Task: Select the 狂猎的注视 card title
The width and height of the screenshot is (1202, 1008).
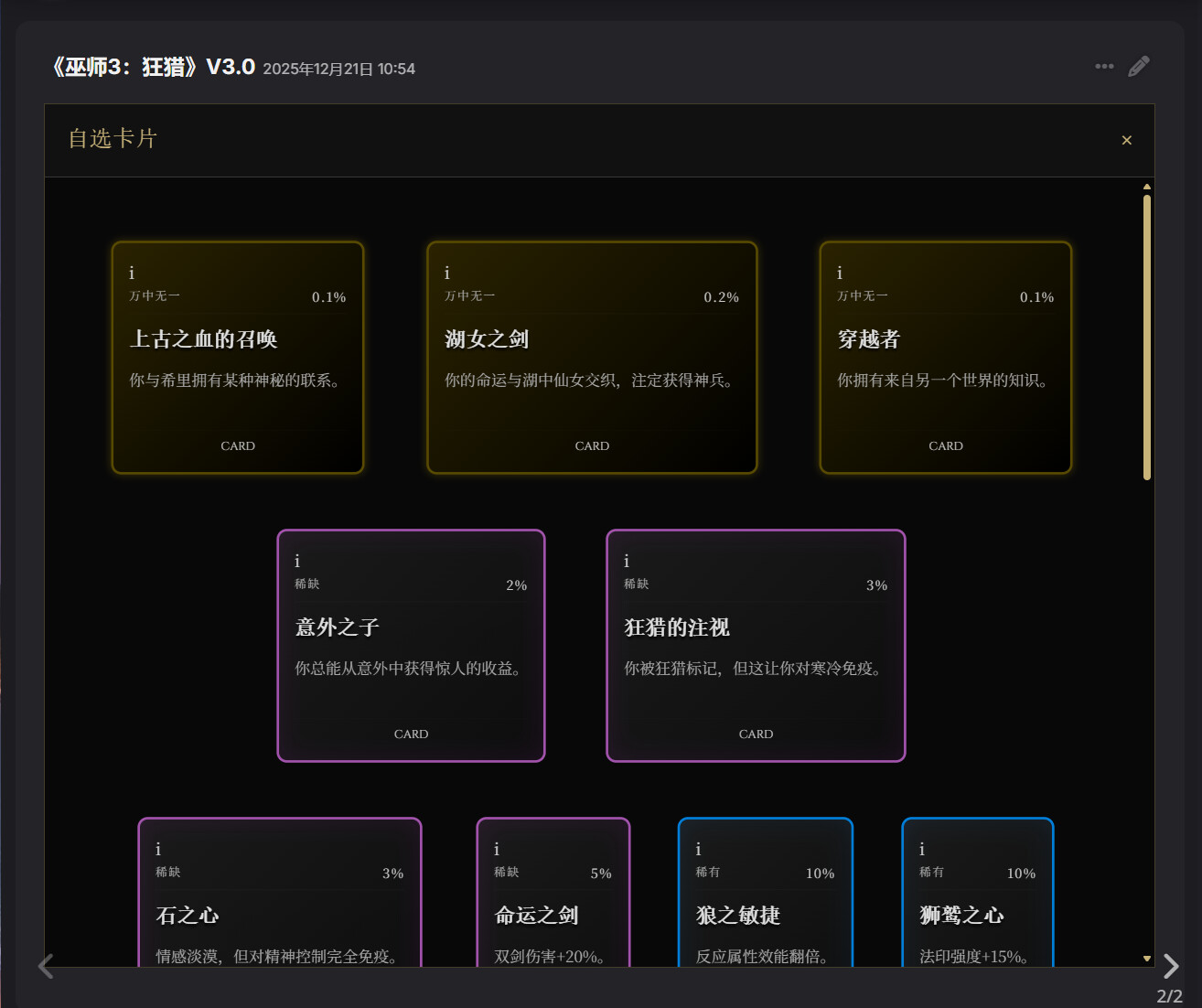Action: [677, 627]
